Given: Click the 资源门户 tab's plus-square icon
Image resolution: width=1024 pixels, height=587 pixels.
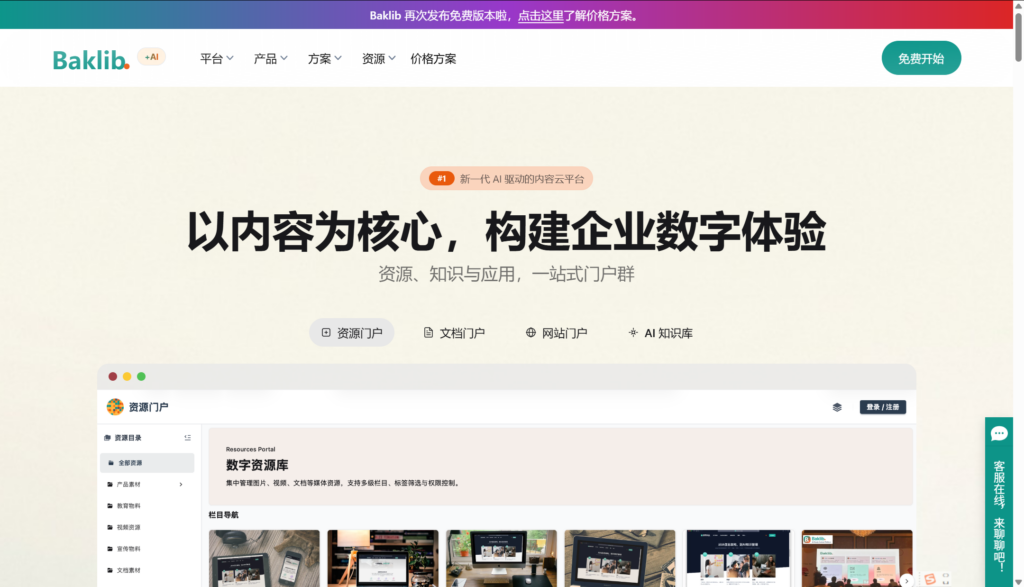Looking at the screenshot, I should click(326, 332).
